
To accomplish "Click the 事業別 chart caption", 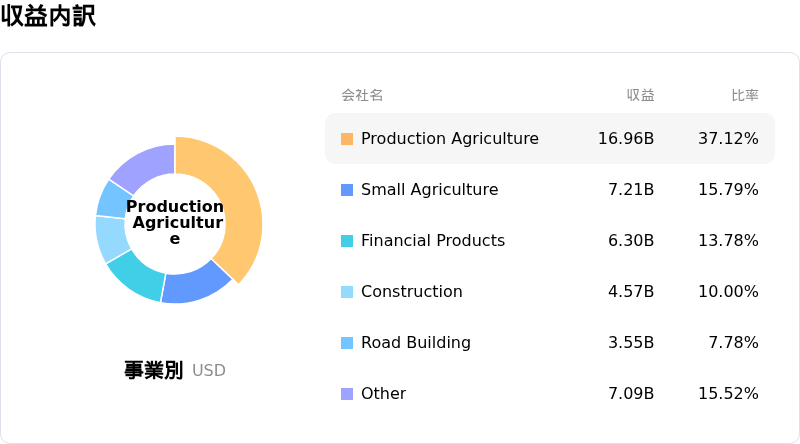I will pyautogui.click(x=153, y=370).
